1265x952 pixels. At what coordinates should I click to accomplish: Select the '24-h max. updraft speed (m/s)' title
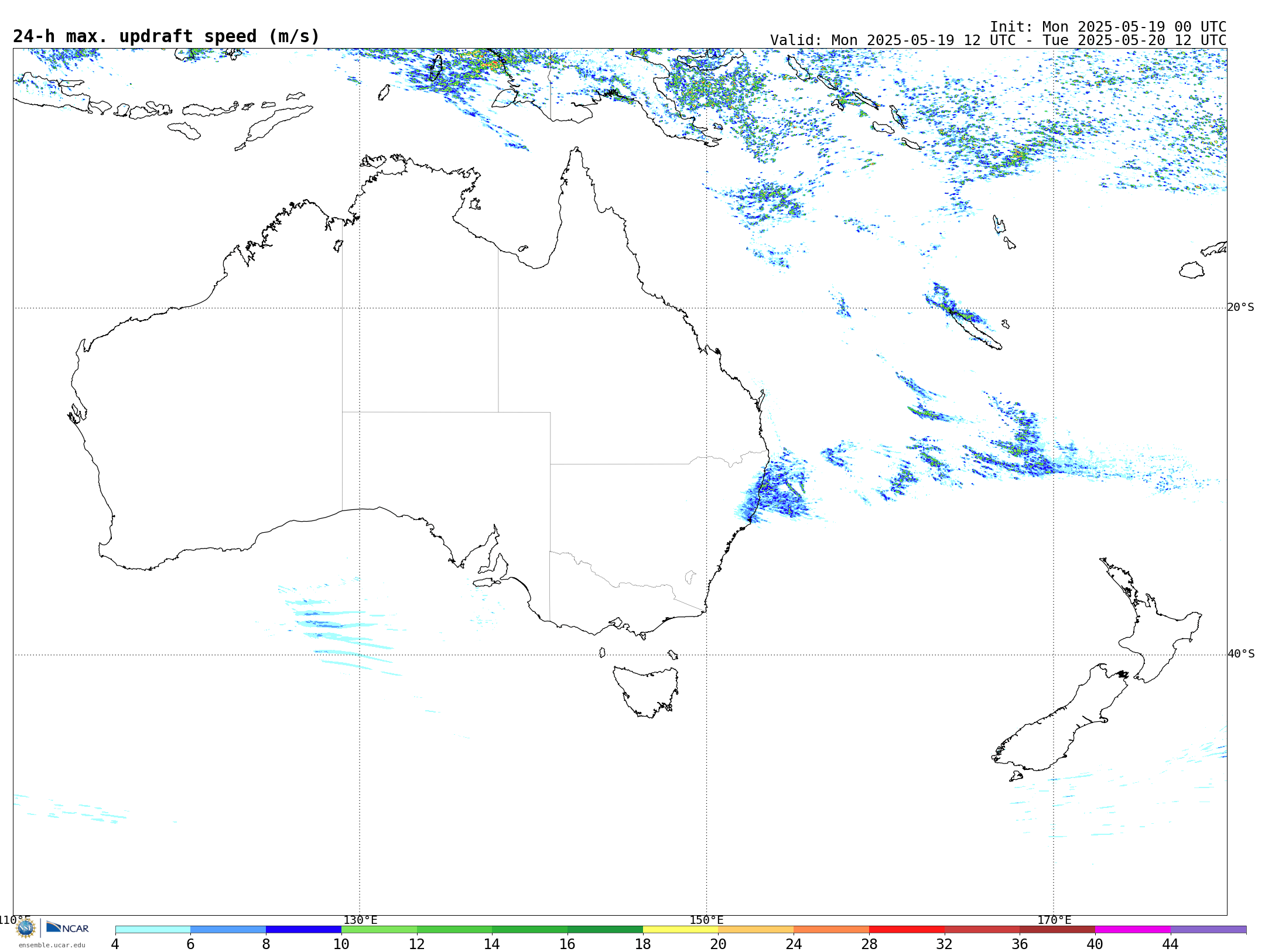166,36
